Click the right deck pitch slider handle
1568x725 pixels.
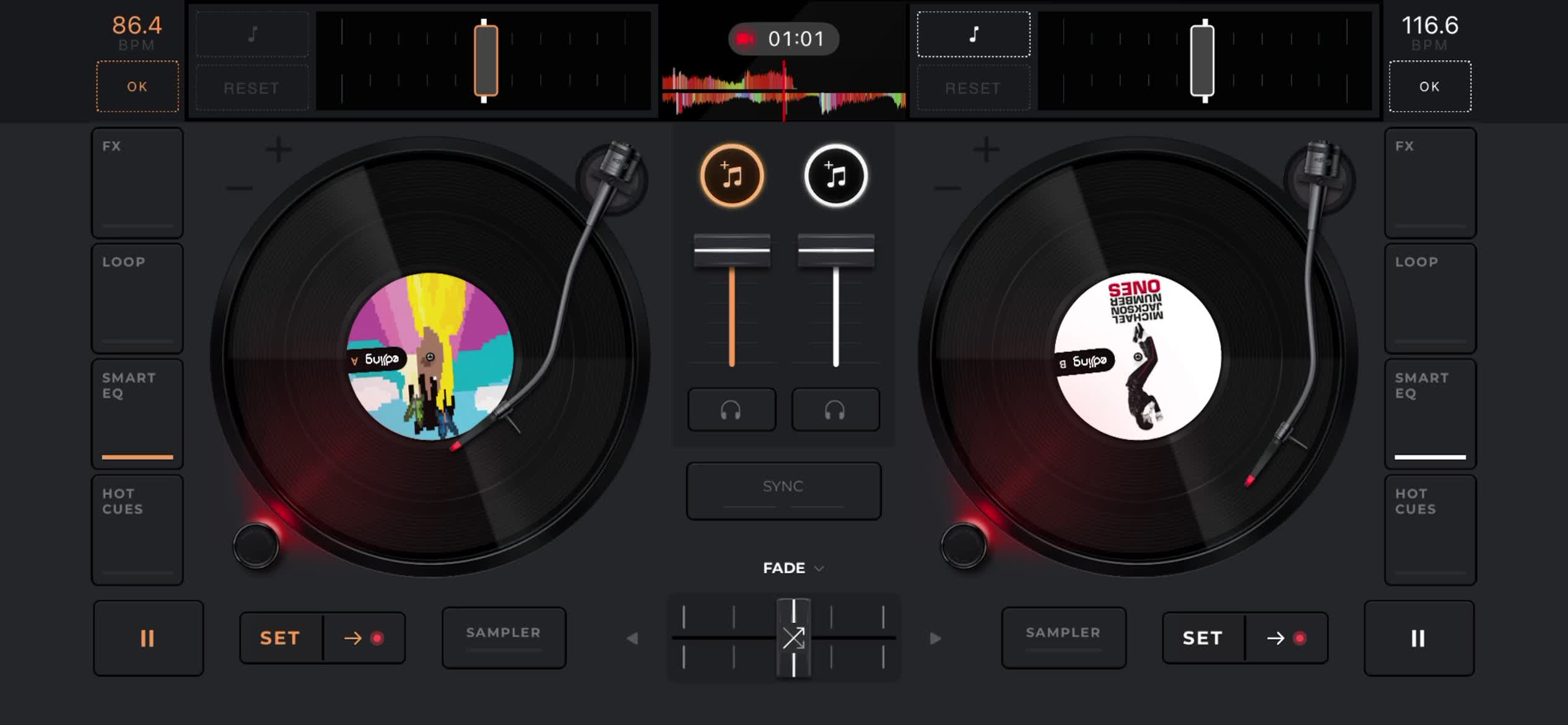(x=1203, y=61)
